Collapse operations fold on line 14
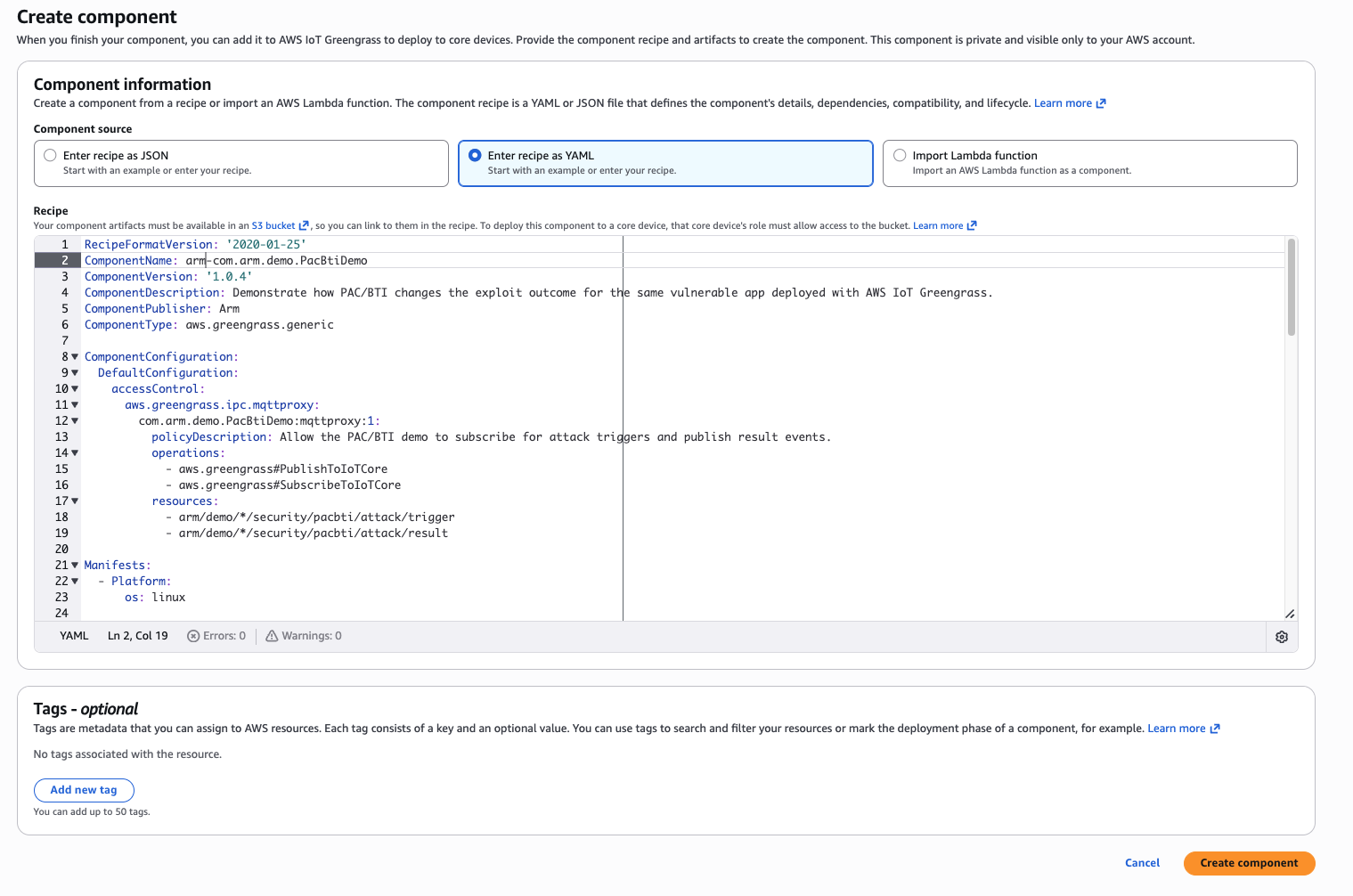Image resolution: width=1353 pixels, height=896 pixels. point(75,453)
